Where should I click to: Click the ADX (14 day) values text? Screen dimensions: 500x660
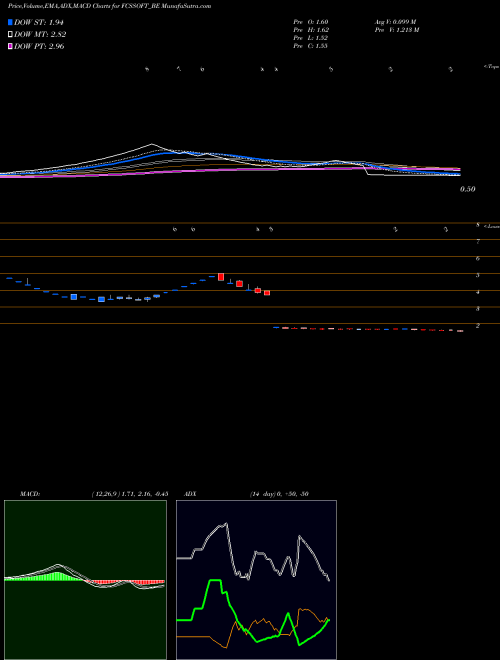(277, 494)
